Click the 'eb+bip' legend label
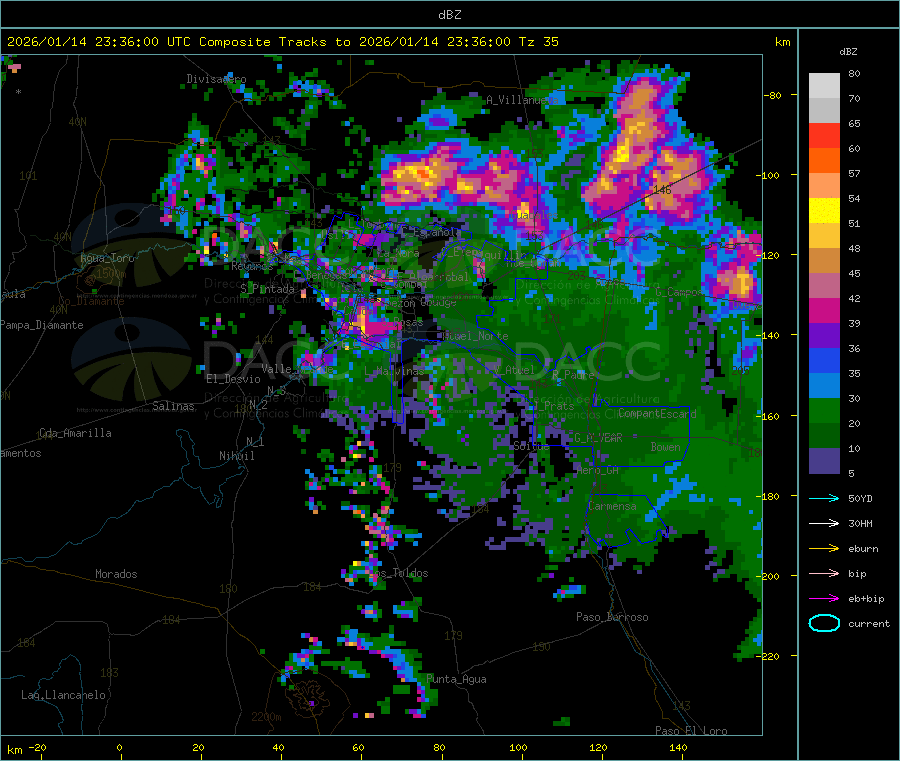This screenshot has width=900, height=761. pyautogui.click(x=866, y=599)
